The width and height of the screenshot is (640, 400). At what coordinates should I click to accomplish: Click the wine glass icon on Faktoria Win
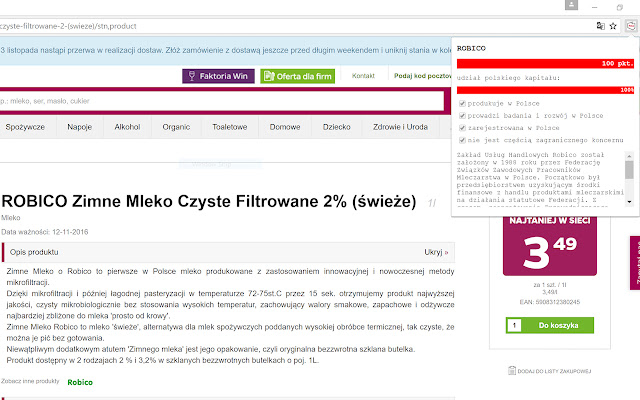point(192,76)
